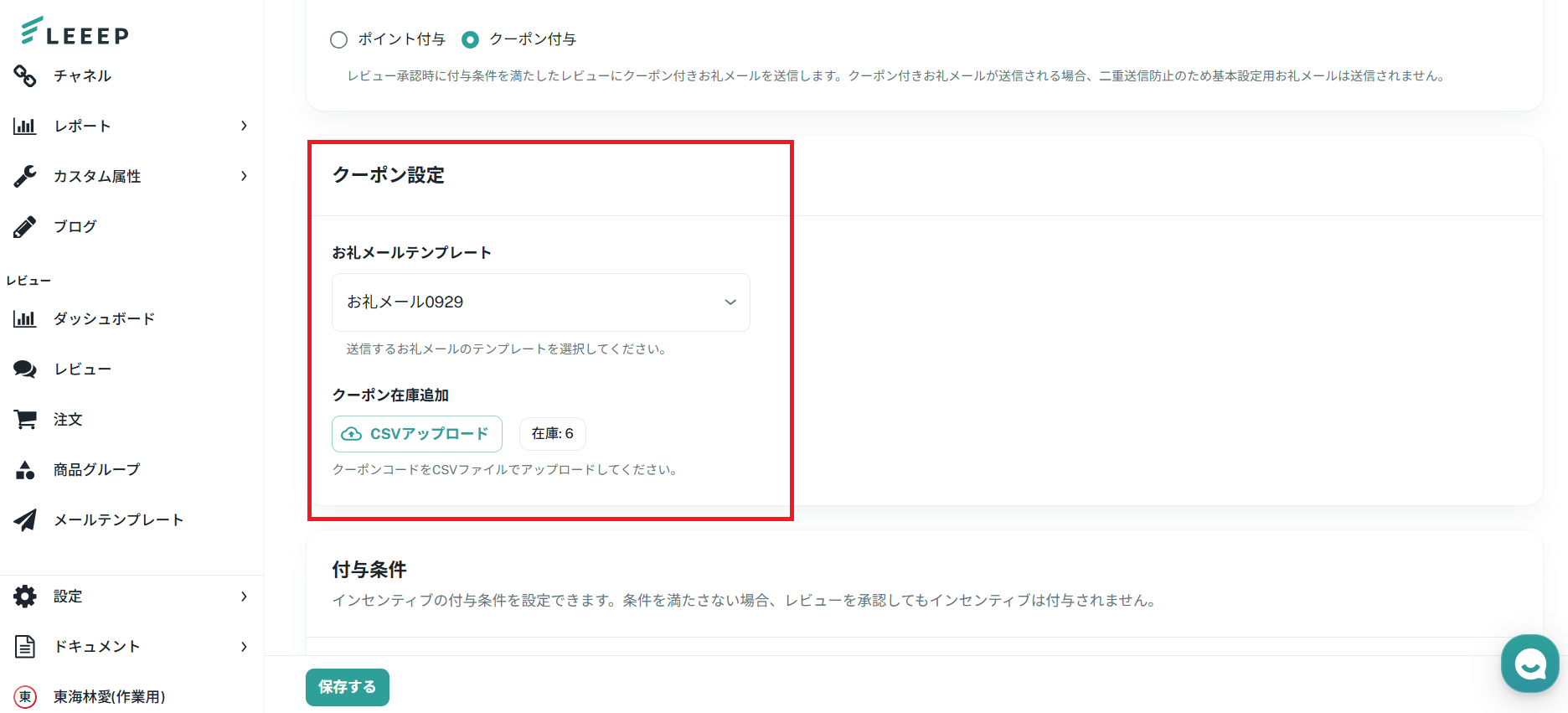
Task: Click the shopping cart Orders icon
Action: coord(25,420)
